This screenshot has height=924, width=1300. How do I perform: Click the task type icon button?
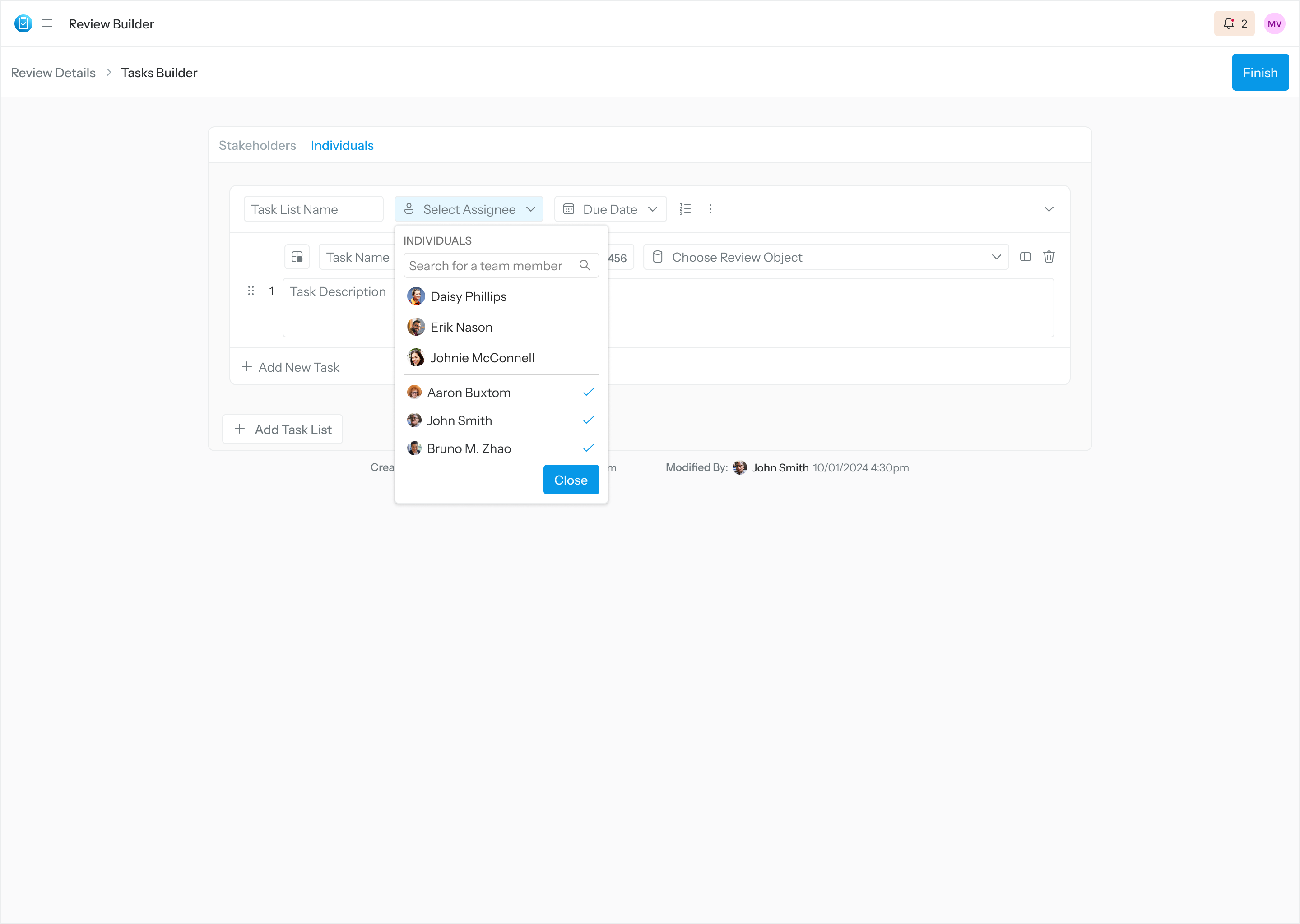pyautogui.click(x=297, y=257)
